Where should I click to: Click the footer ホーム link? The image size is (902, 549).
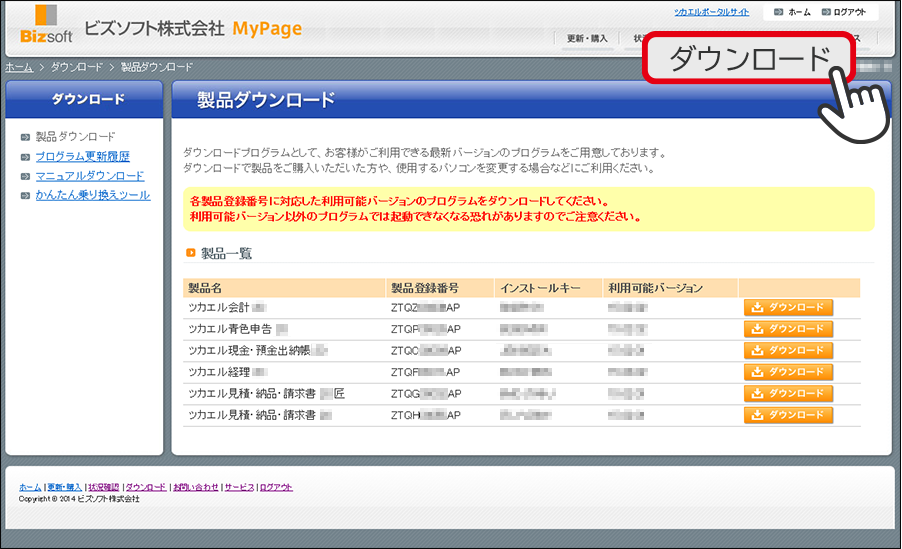[30, 487]
